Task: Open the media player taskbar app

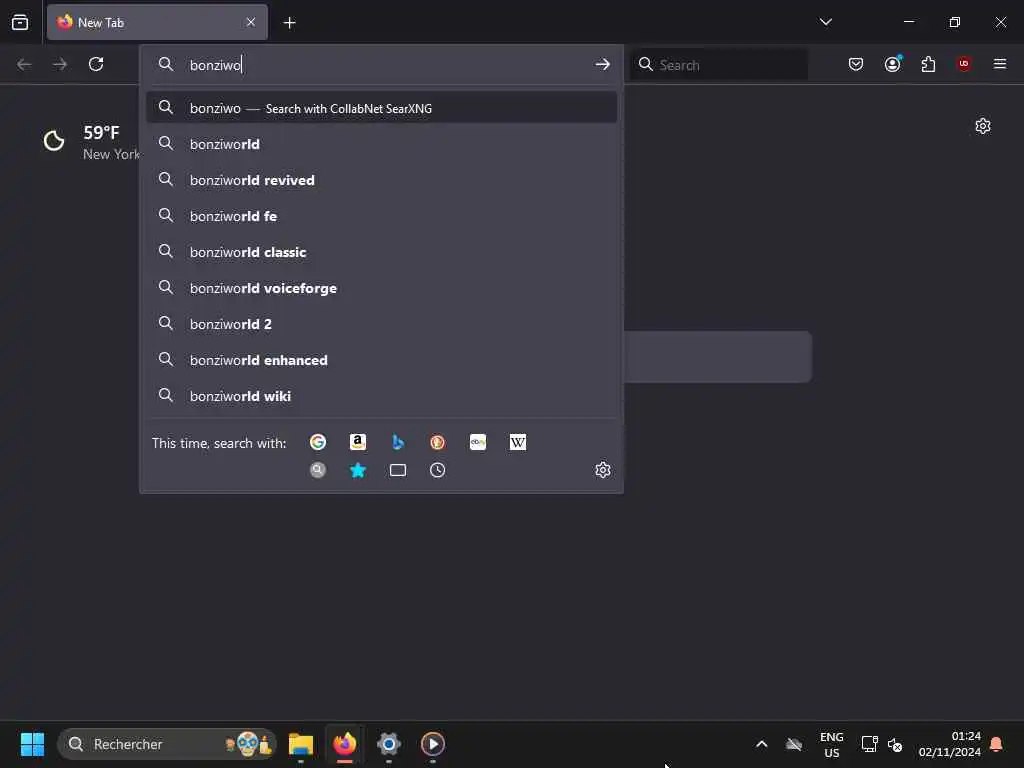Action: point(432,744)
